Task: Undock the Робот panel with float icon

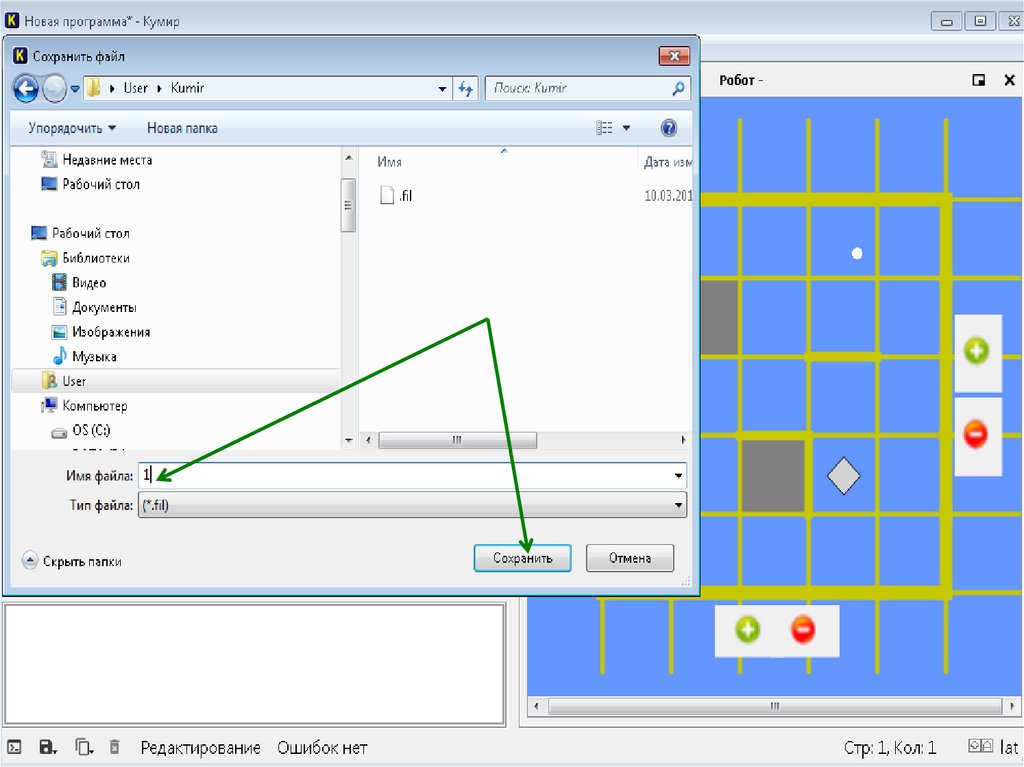Action: pos(979,80)
